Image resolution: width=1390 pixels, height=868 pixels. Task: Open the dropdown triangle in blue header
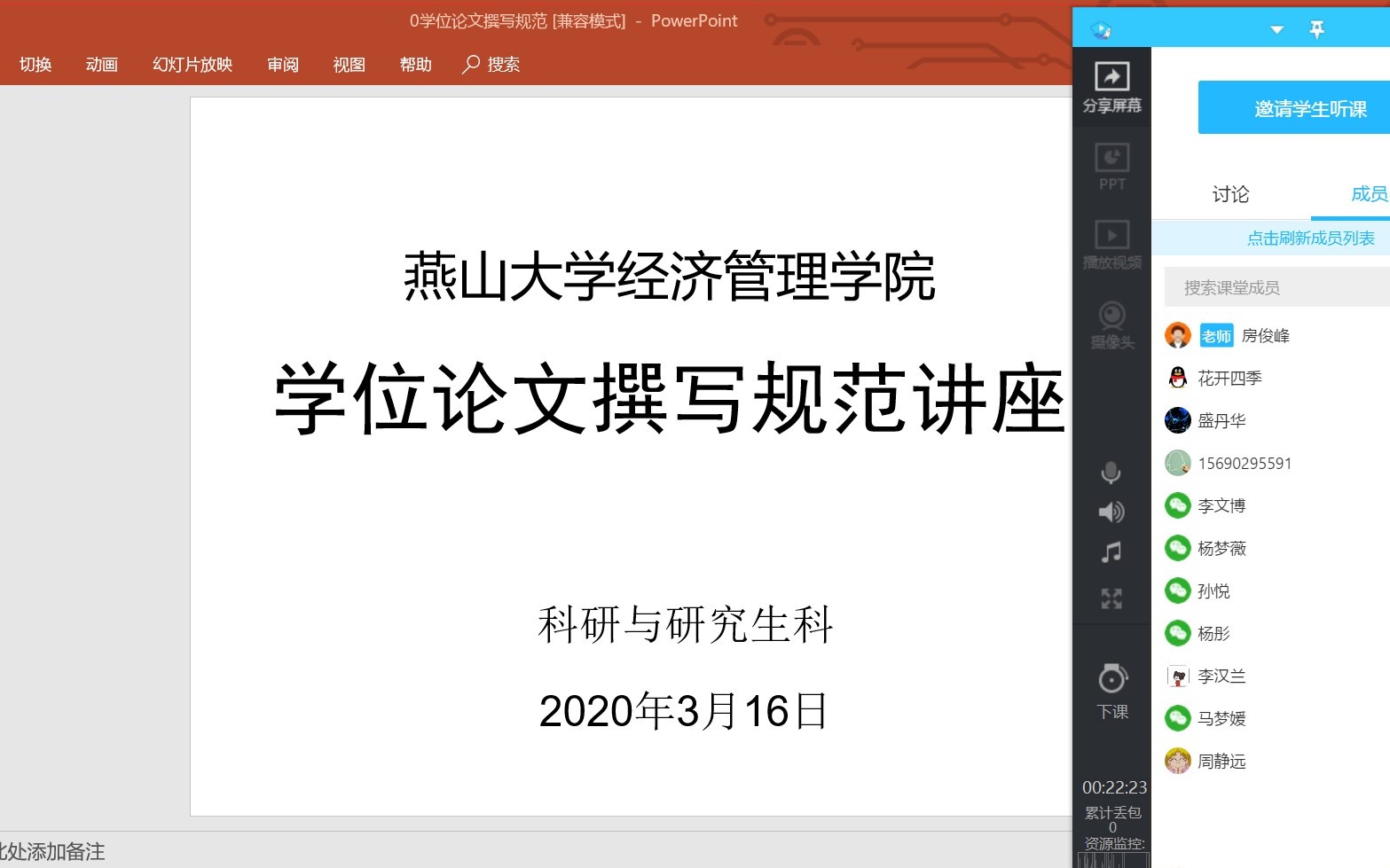click(x=1276, y=30)
